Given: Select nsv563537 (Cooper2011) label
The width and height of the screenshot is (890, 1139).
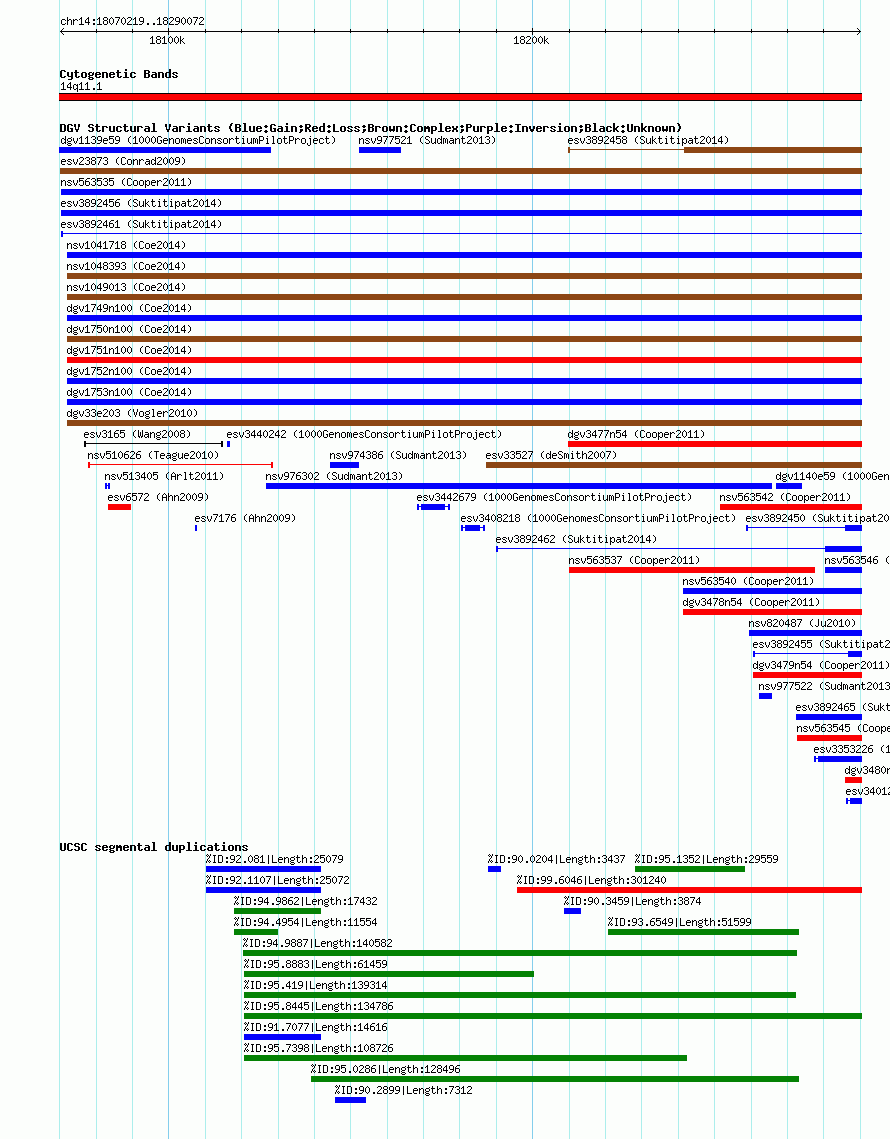Looking at the screenshot, I should [x=634, y=562].
